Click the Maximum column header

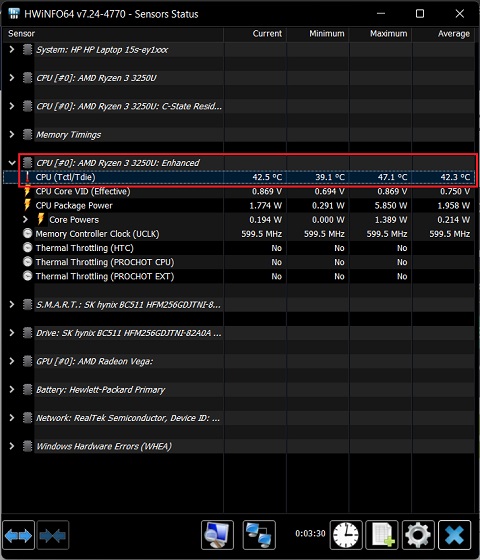[x=380, y=34]
